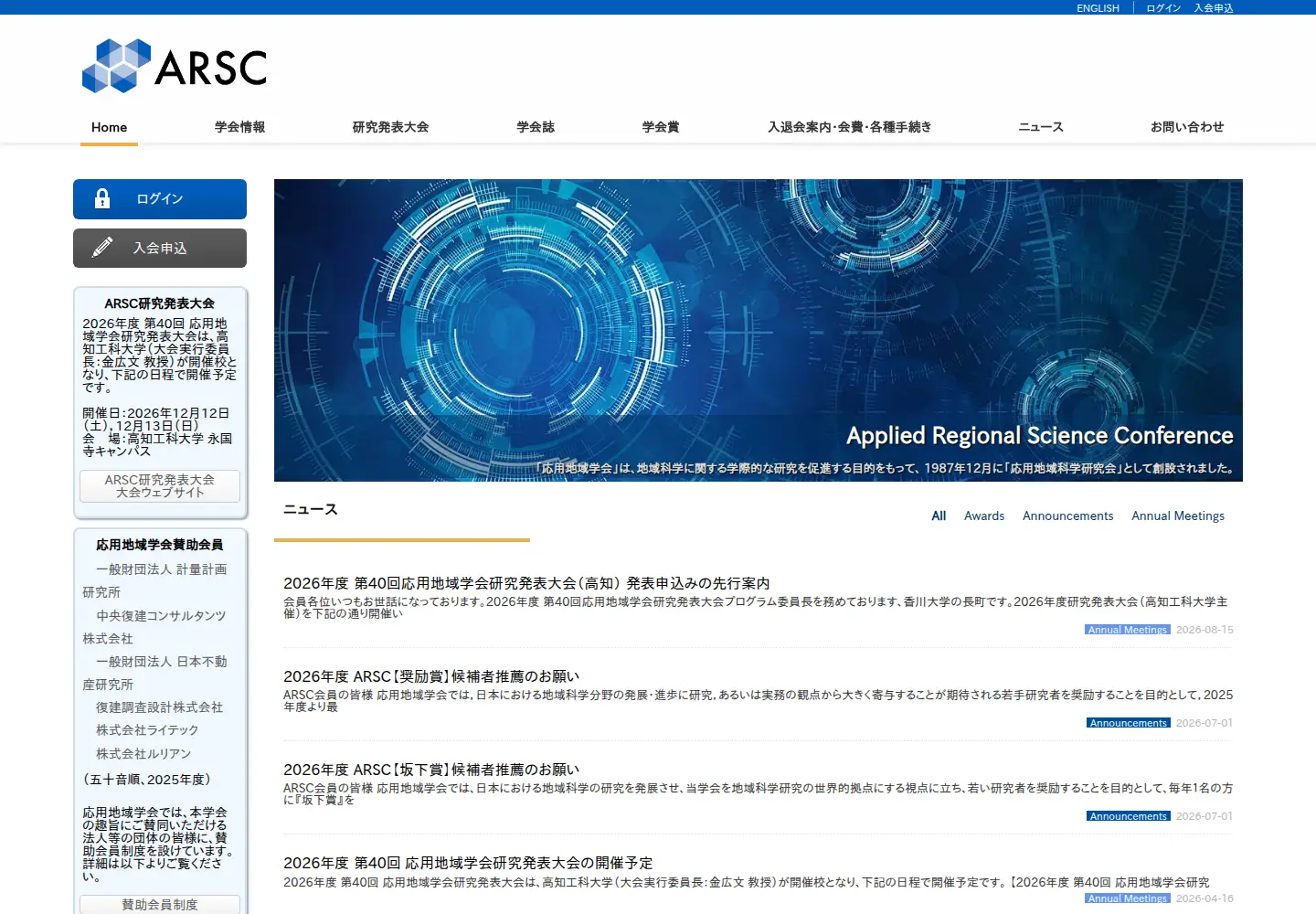This screenshot has height=914, width=1316.
Task: Open 第40回 発表申込みの先行案内 news article
Action: pyautogui.click(x=526, y=583)
